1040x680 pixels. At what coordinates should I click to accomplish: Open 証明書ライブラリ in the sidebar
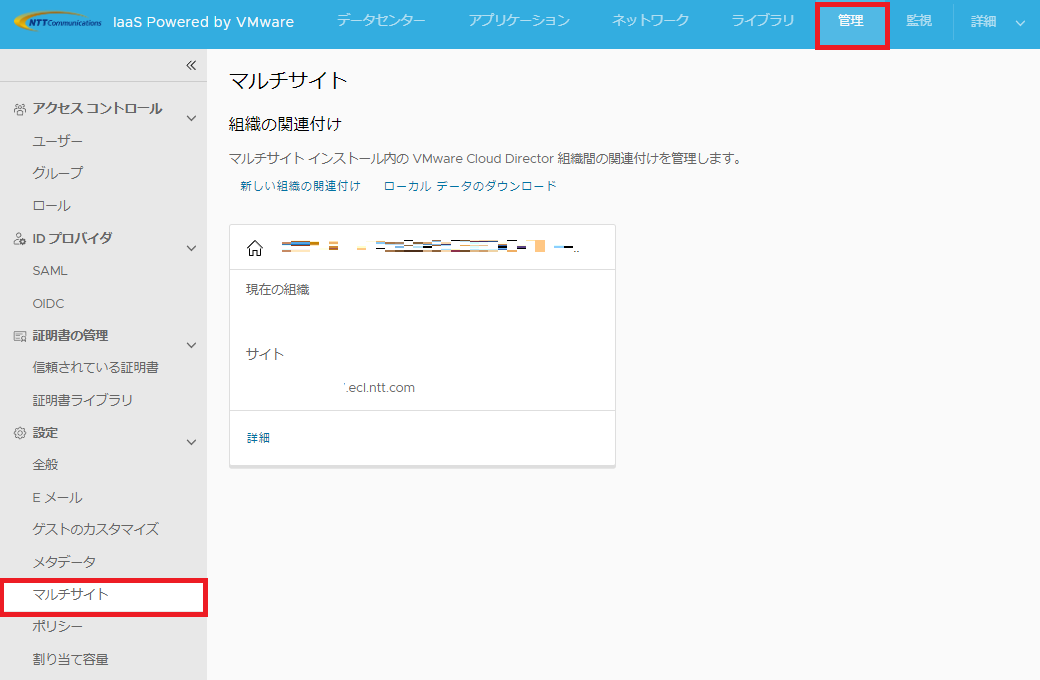[x=83, y=400]
